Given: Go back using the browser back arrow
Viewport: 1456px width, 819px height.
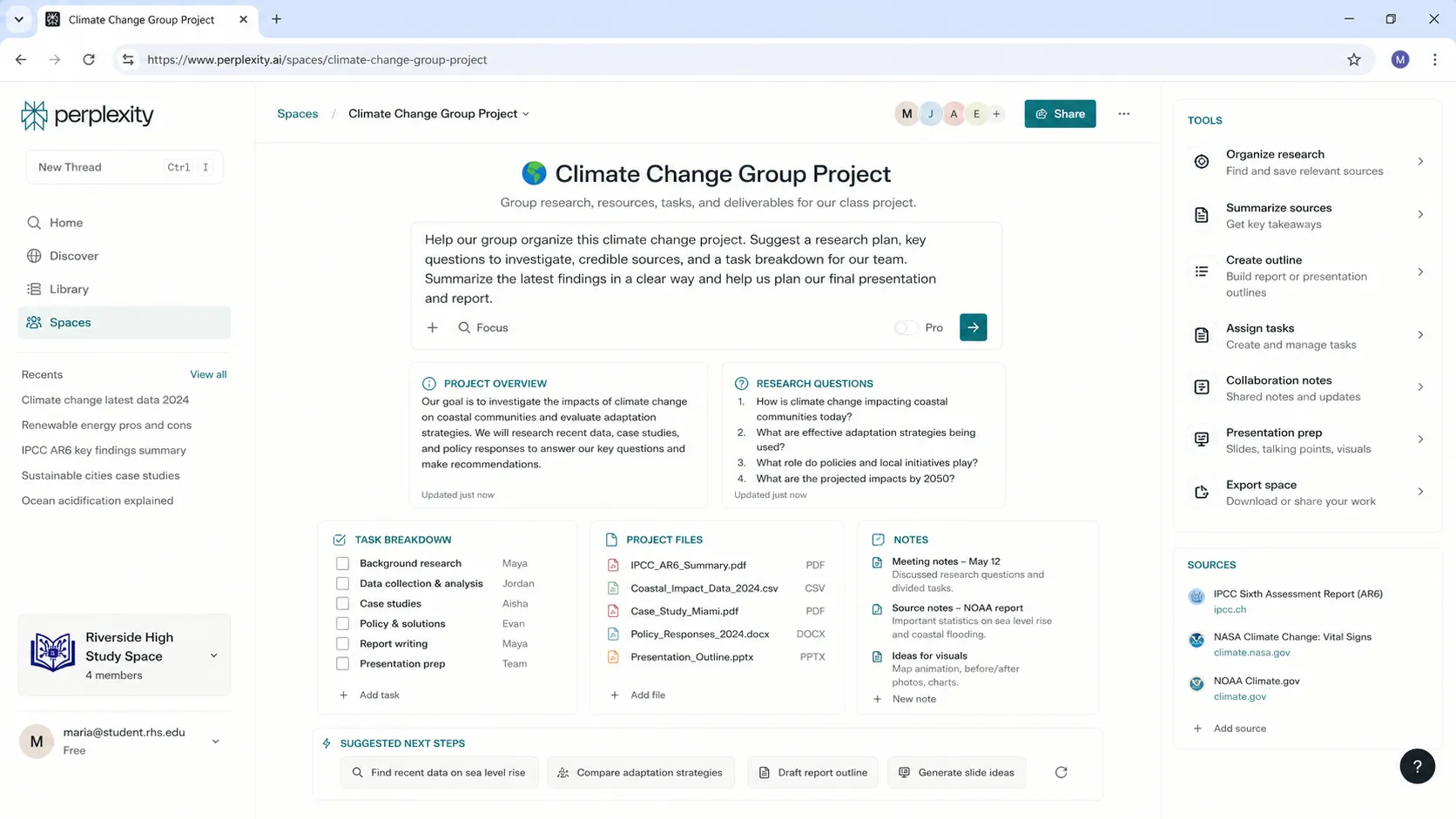Looking at the screenshot, I should (21, 60).
